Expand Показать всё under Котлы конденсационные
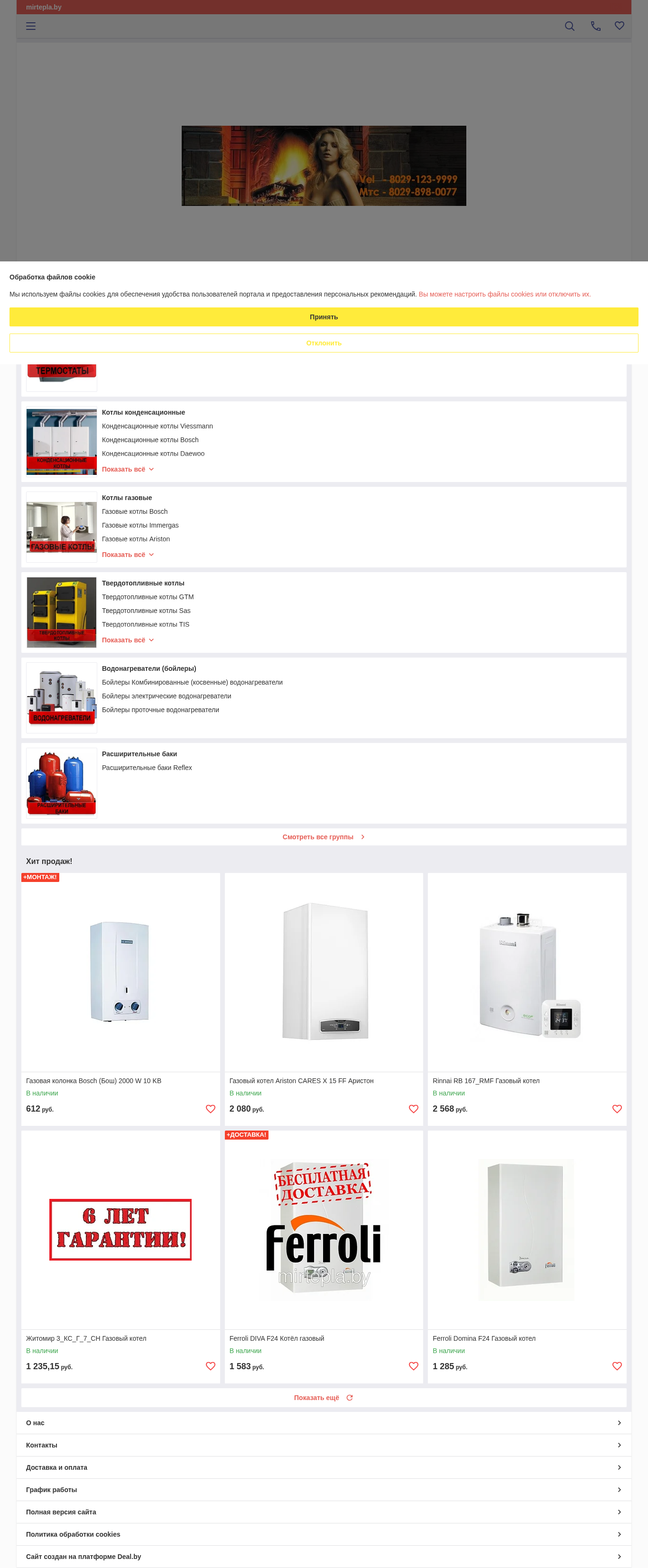Image resolution: width=648 pixels, height=1568 pixels. pos(128,469)
